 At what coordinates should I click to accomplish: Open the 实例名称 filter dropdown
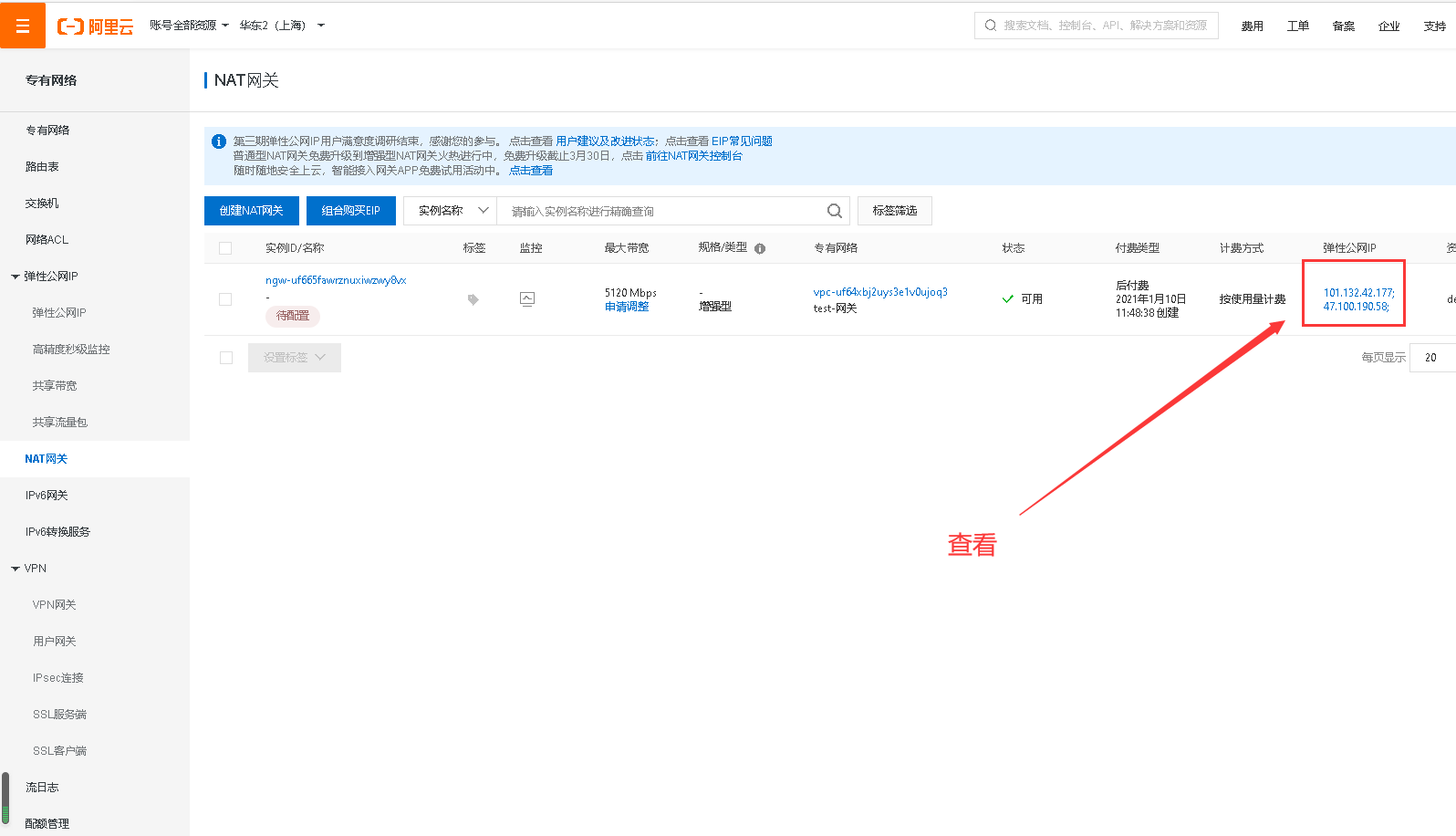pyautogui.click(x=450, y=211)
